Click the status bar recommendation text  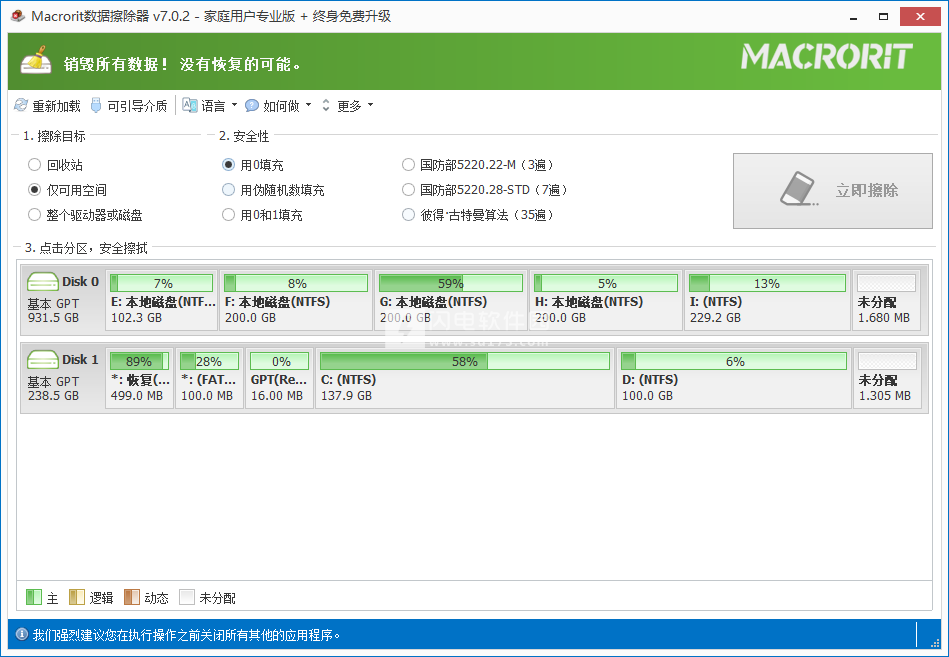tap(186, 635)
